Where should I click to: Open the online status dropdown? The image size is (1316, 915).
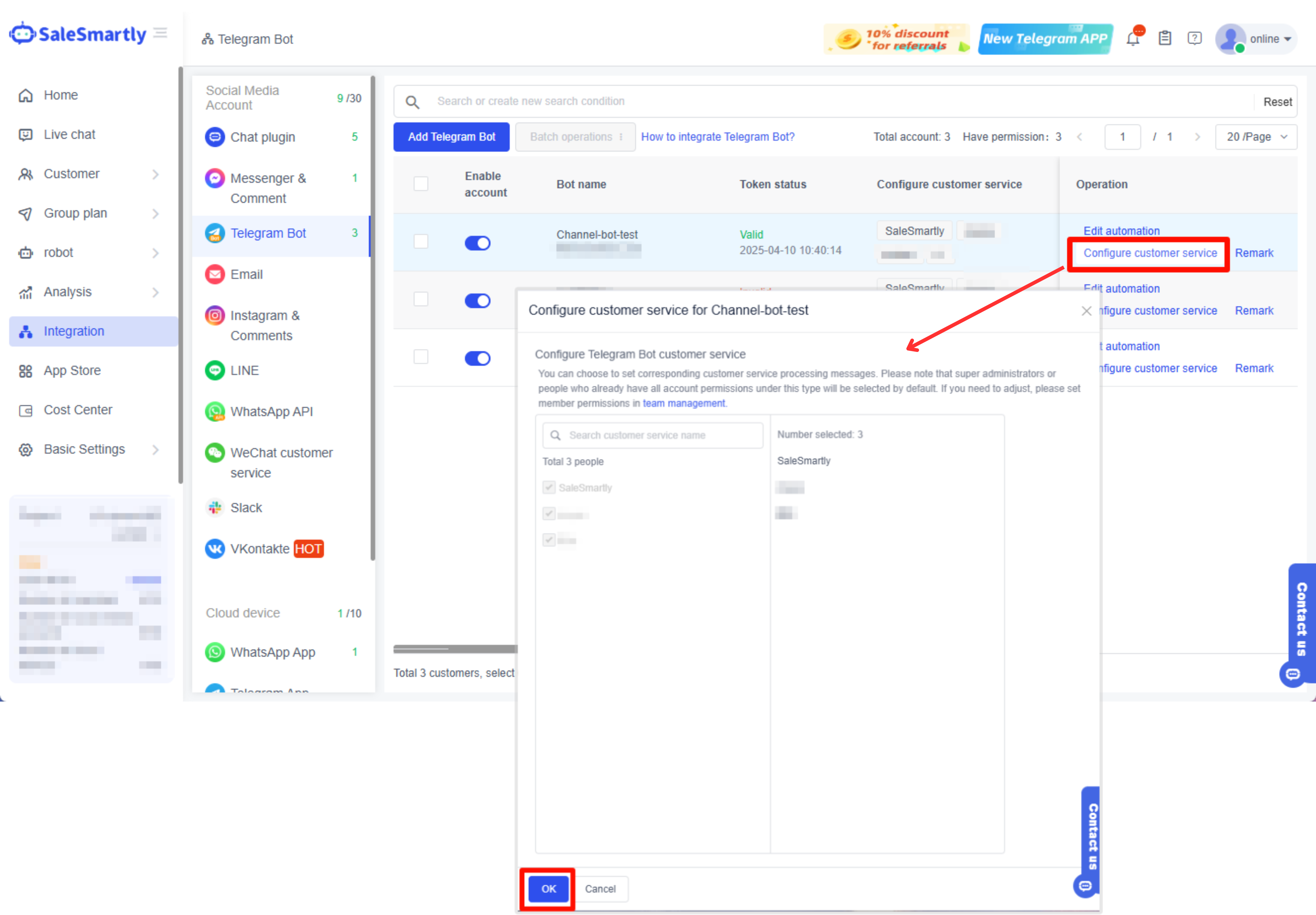[1269, 39]
